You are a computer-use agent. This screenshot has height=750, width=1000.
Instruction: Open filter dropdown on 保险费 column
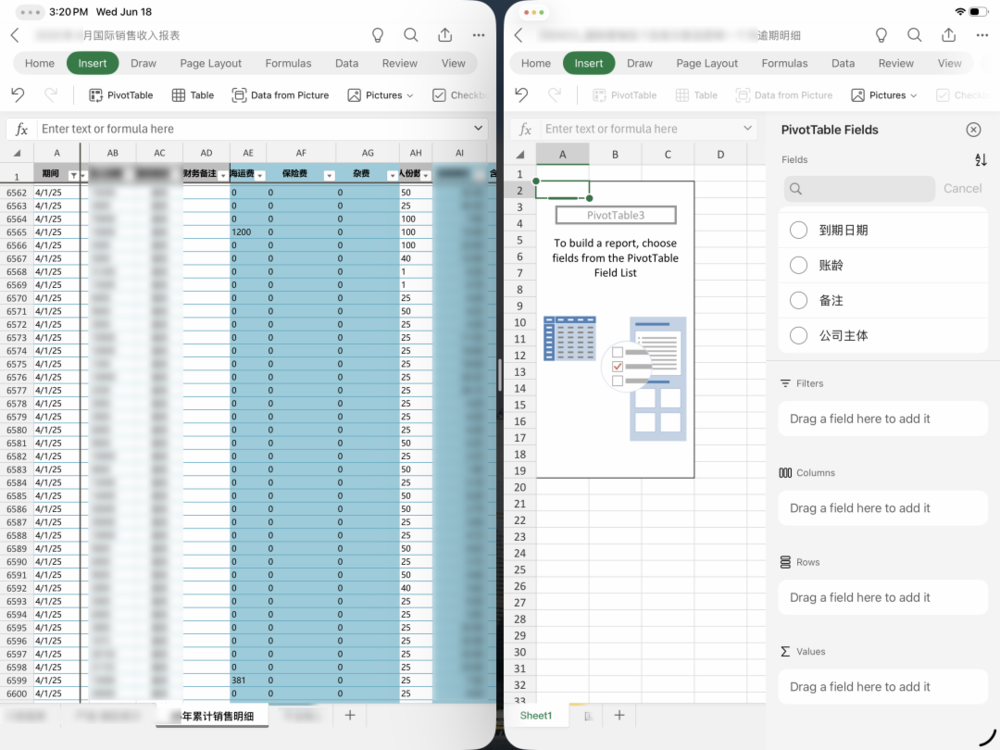[329, 176]
